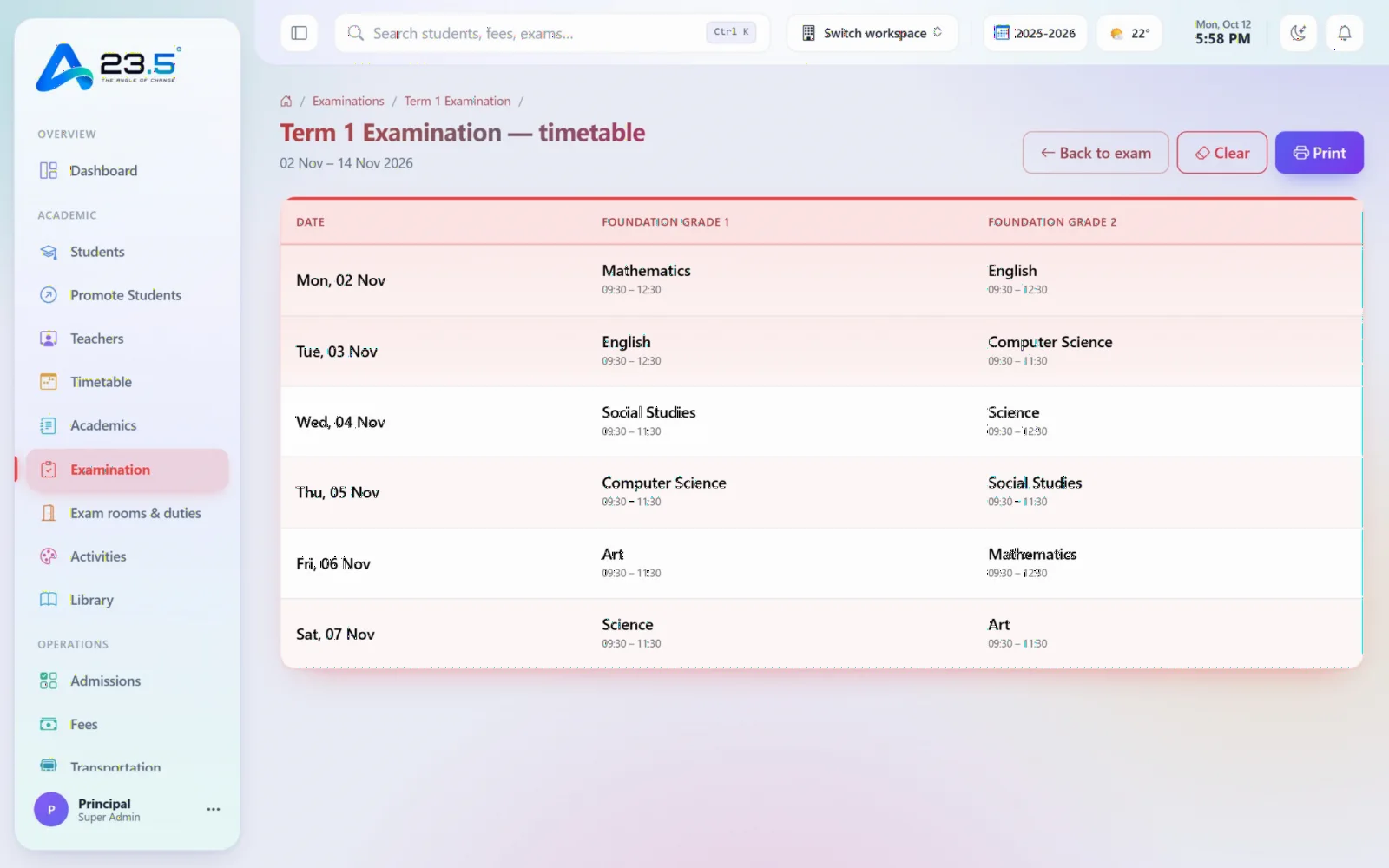Viewport: 1389px width, 868px height.
Task: Click the Promote Students arrow icon
Action: [x=49, y=295]
